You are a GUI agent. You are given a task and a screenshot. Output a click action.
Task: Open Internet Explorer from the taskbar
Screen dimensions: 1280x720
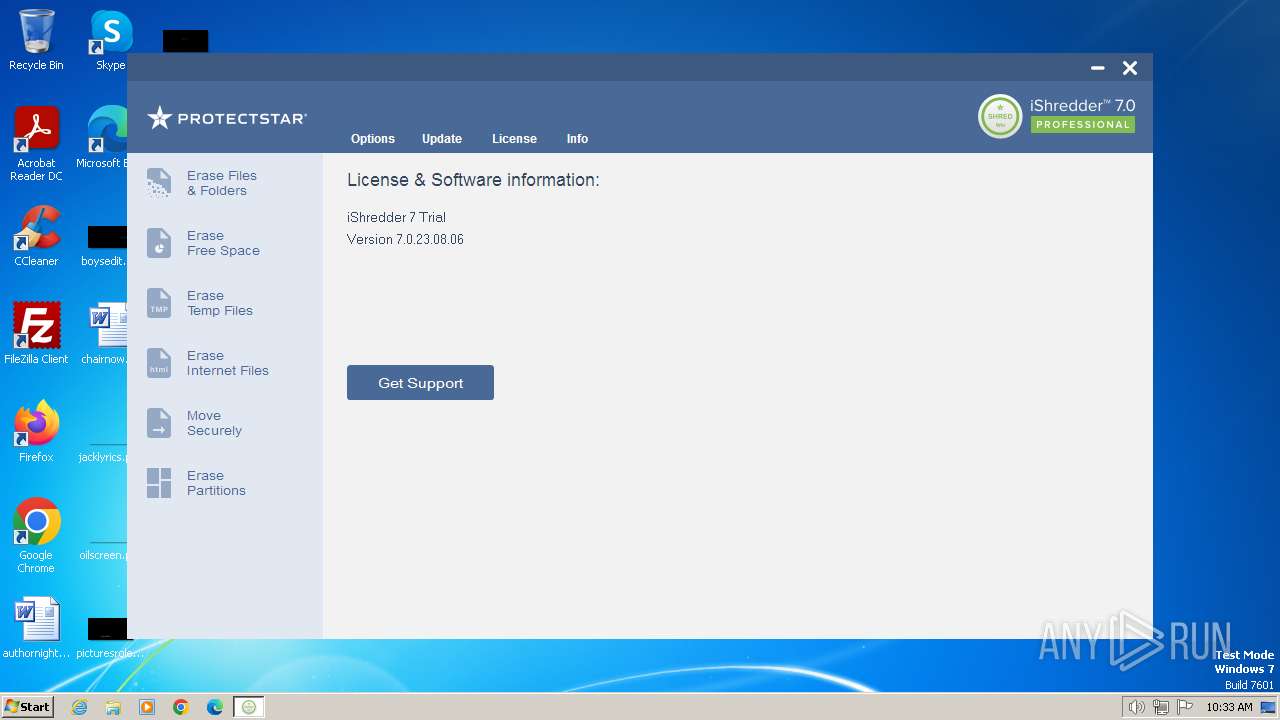(79, 707)
